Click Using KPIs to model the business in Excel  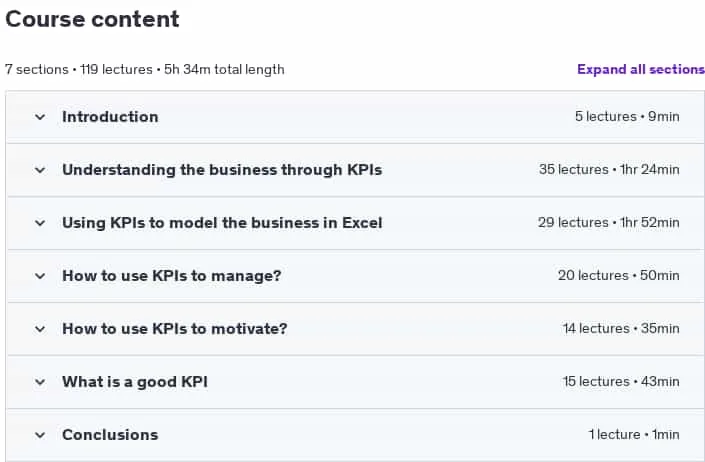[222, 223]
